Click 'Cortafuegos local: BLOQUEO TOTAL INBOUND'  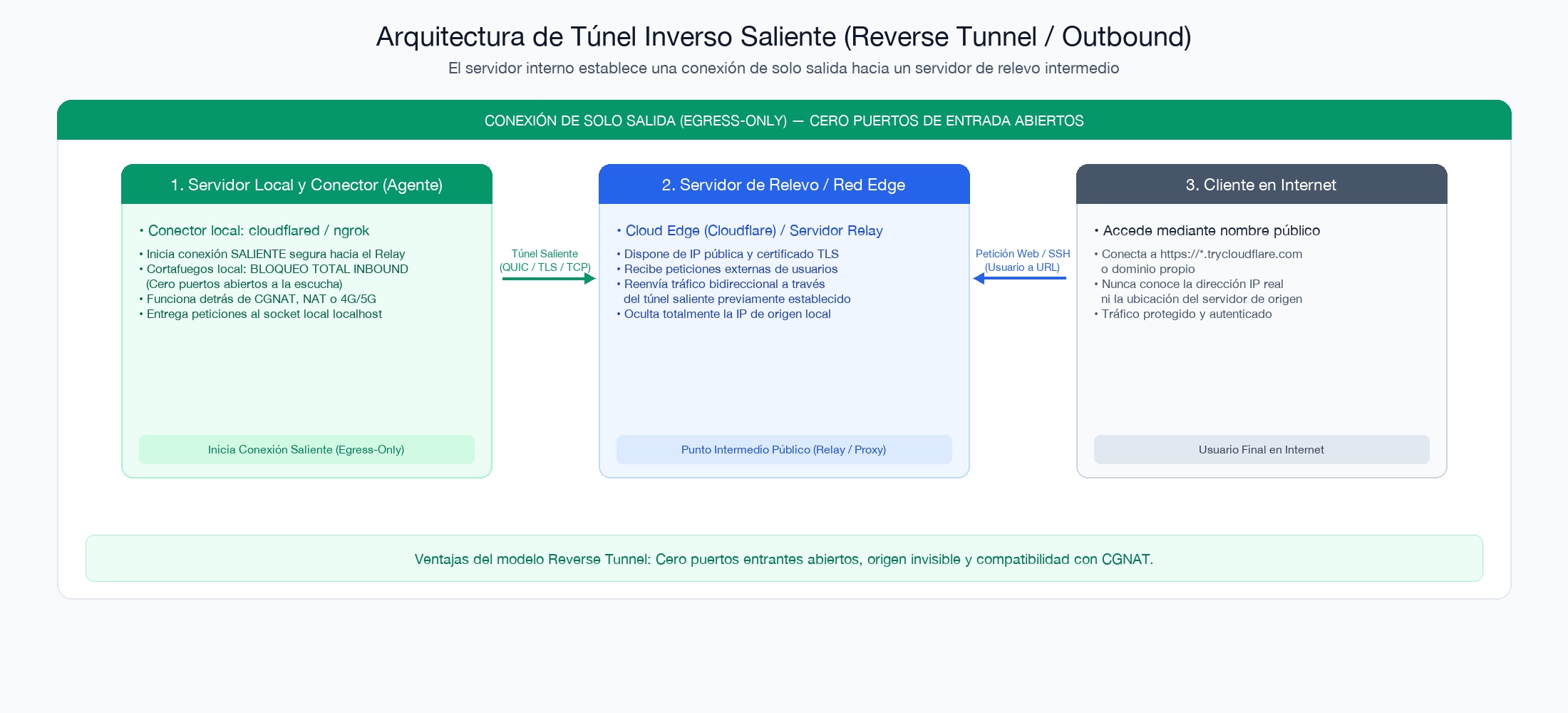274,269
